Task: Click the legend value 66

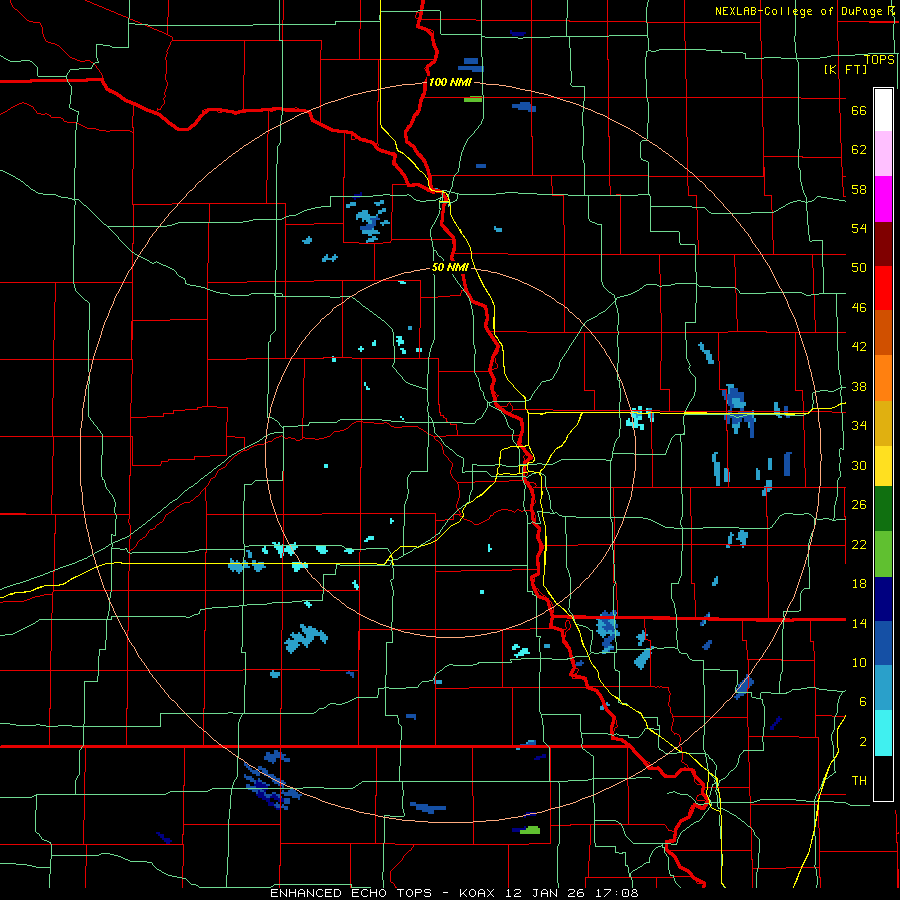Action: [x=859, y=111]
